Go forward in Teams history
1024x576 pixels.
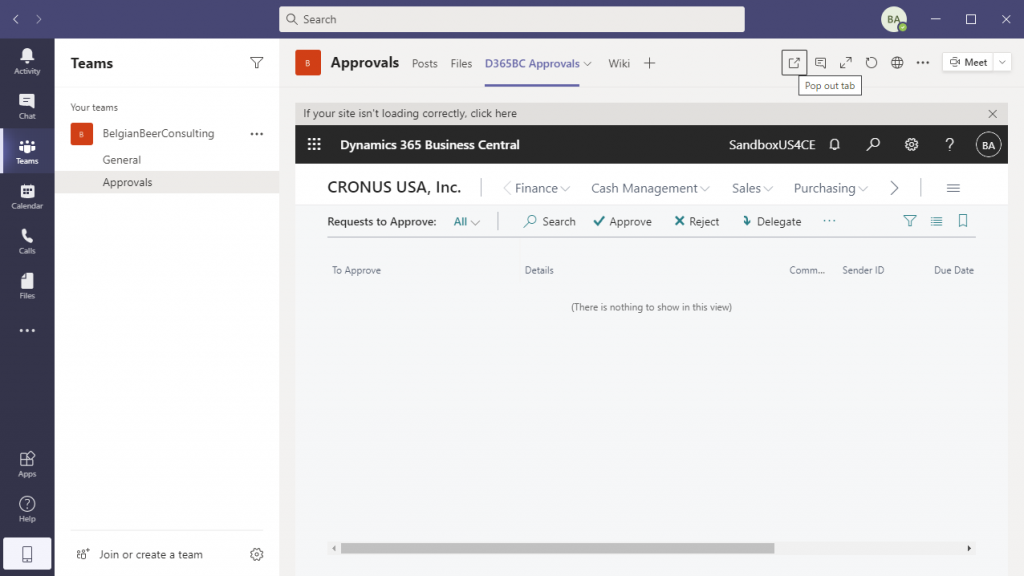(x=39, y=20)
